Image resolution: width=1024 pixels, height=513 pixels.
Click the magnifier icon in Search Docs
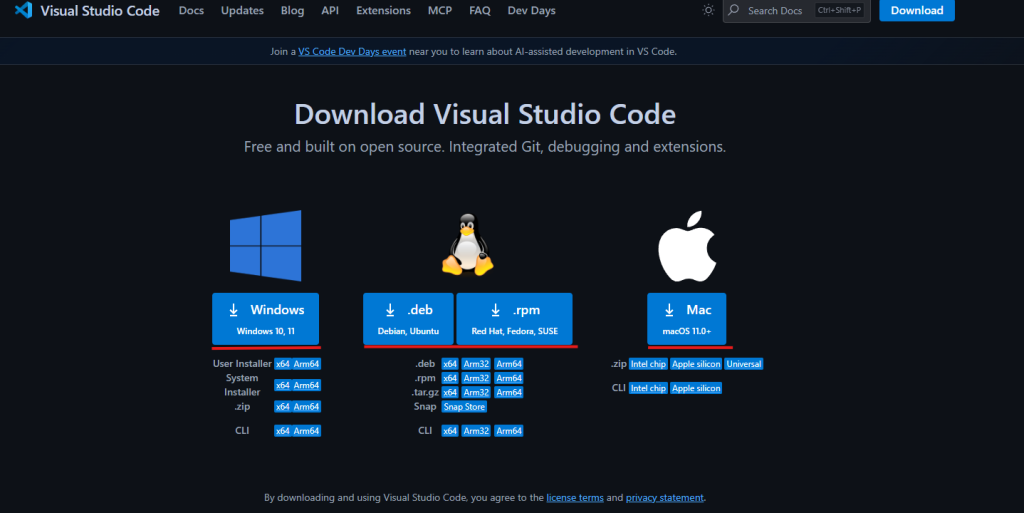735,11
